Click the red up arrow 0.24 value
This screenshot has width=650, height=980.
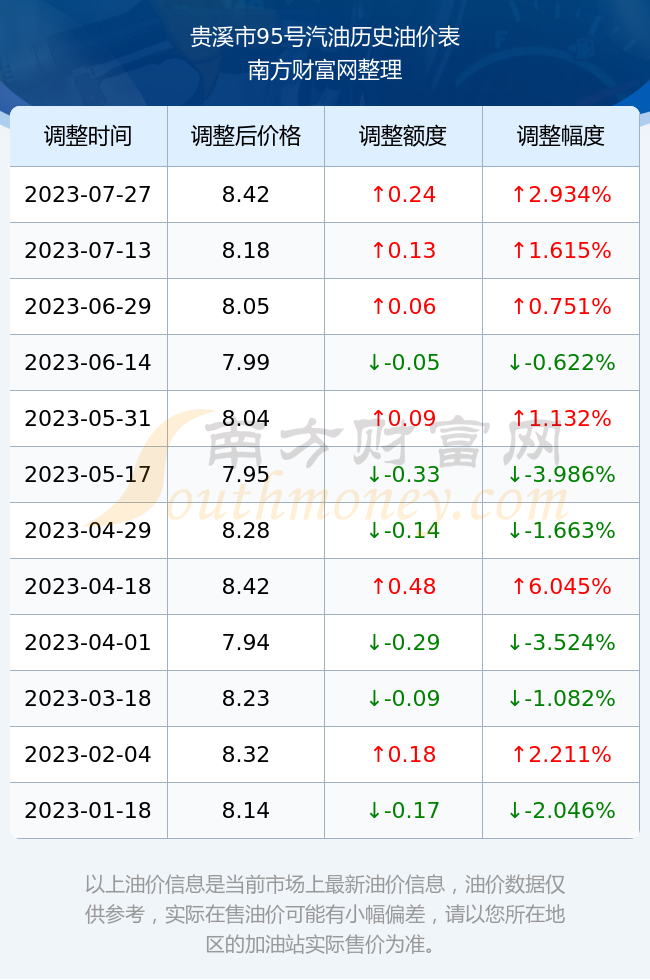[403, 194]
